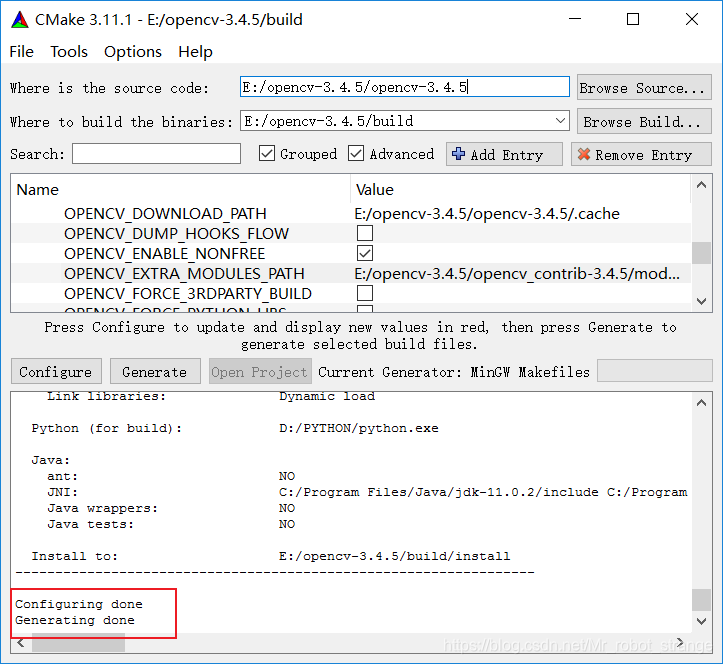Edit the OPENCV_EXTRA_MODULES_PATH value

point(517,273)
